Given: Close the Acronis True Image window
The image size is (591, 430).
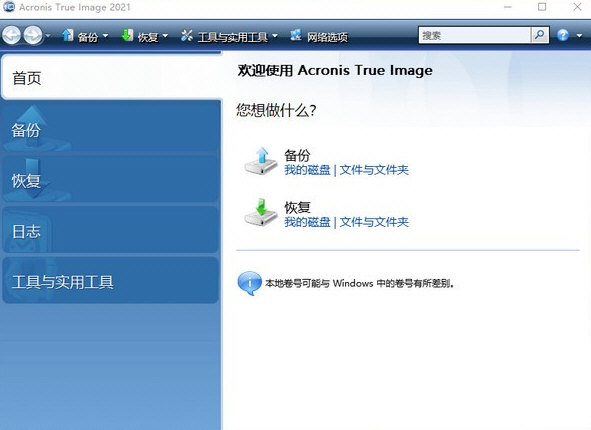Looking at the screenshot, I should (577, 7).
